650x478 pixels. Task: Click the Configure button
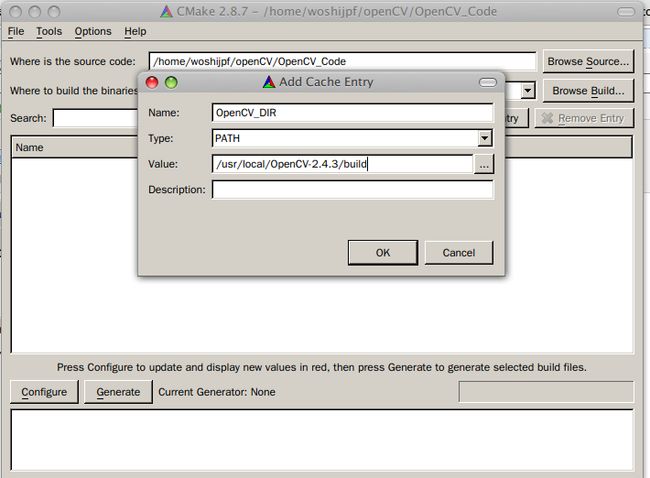pos(44,392)
